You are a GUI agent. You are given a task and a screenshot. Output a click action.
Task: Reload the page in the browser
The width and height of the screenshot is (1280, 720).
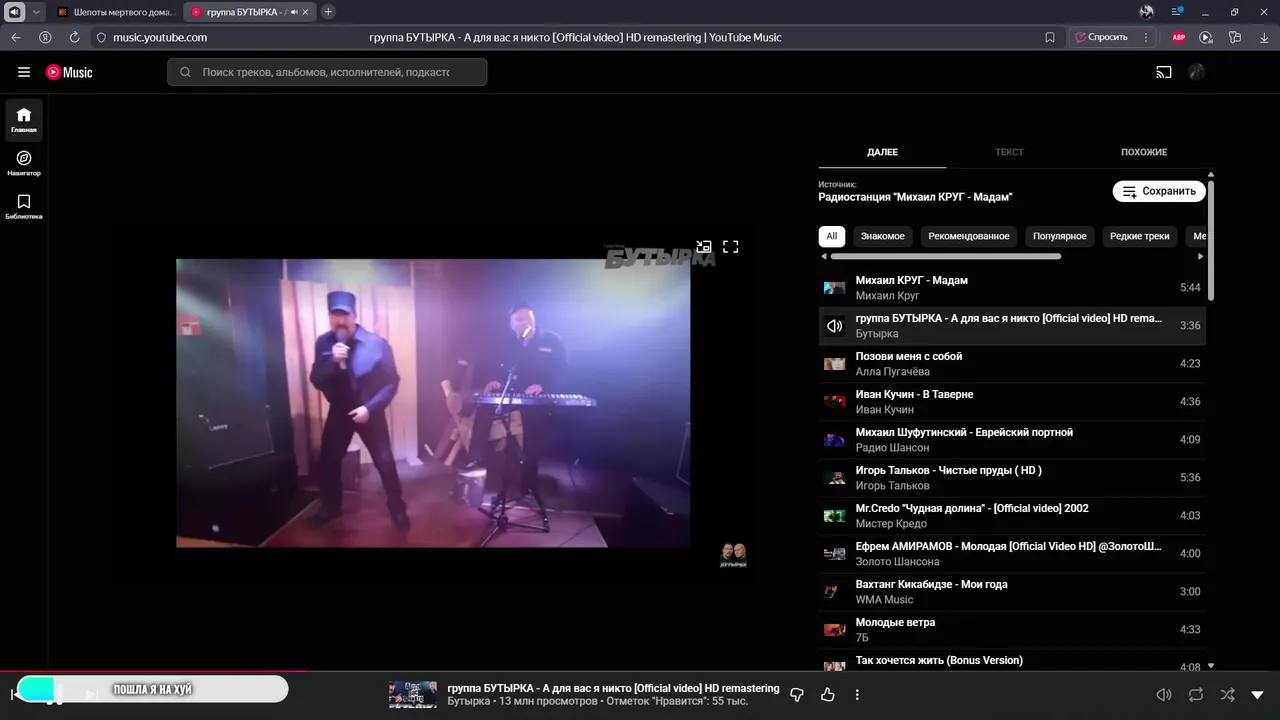click(x=74, y=37)
